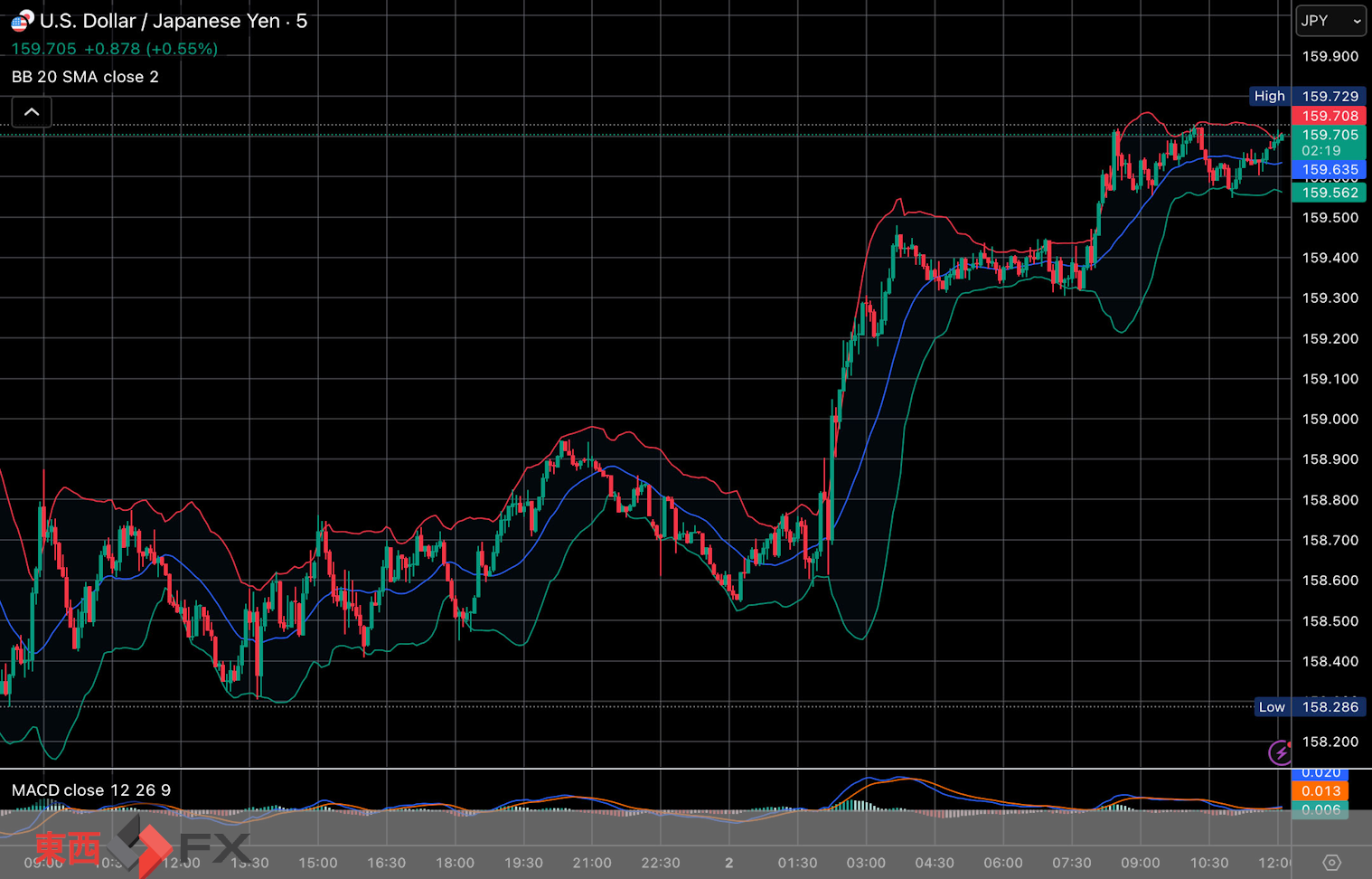Viewport: 1372px width, 879px height.
Task: Click the current price 159.705 countdown label
Action: (x=1330, y=143)
